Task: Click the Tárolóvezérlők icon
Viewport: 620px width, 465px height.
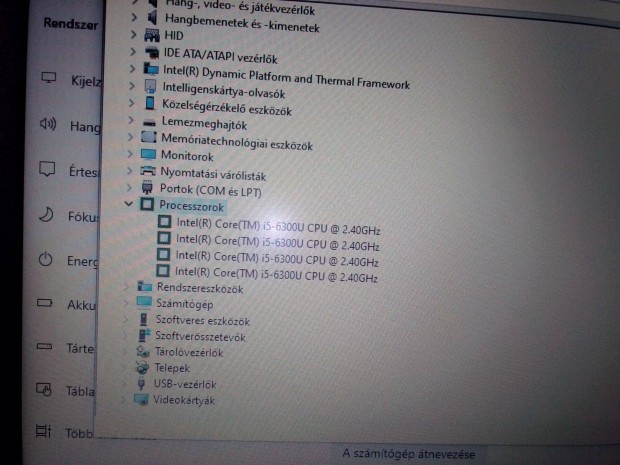Action: click(143, 351)
